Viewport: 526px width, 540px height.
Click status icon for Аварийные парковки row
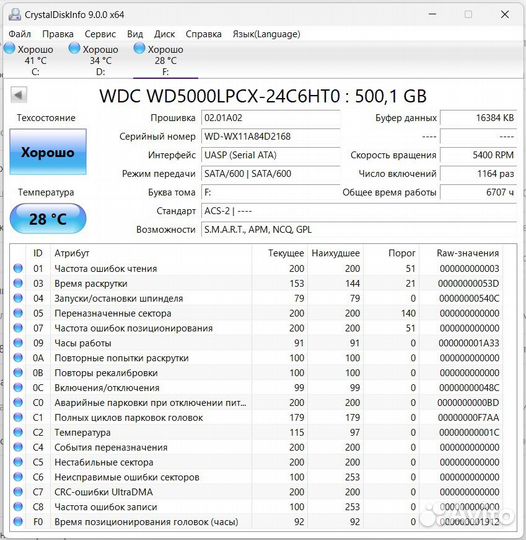tap(18, 402)
